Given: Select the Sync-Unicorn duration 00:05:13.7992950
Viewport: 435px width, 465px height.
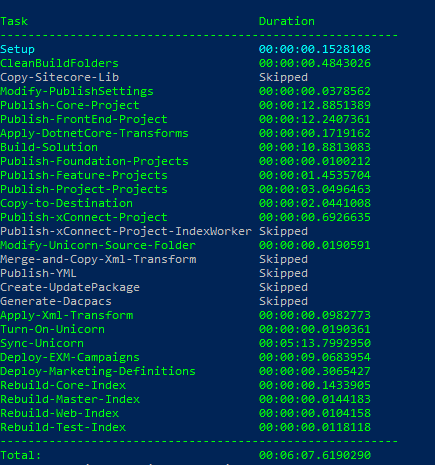Looking at the screenshot, I should pyautogui.click(x=315, y=343).
